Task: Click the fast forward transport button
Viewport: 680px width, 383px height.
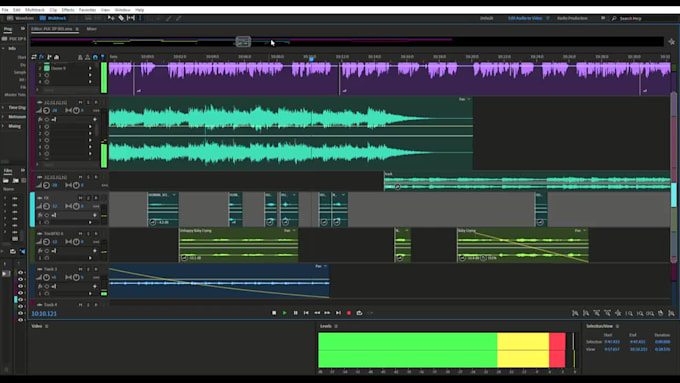Action: (327, 313)
